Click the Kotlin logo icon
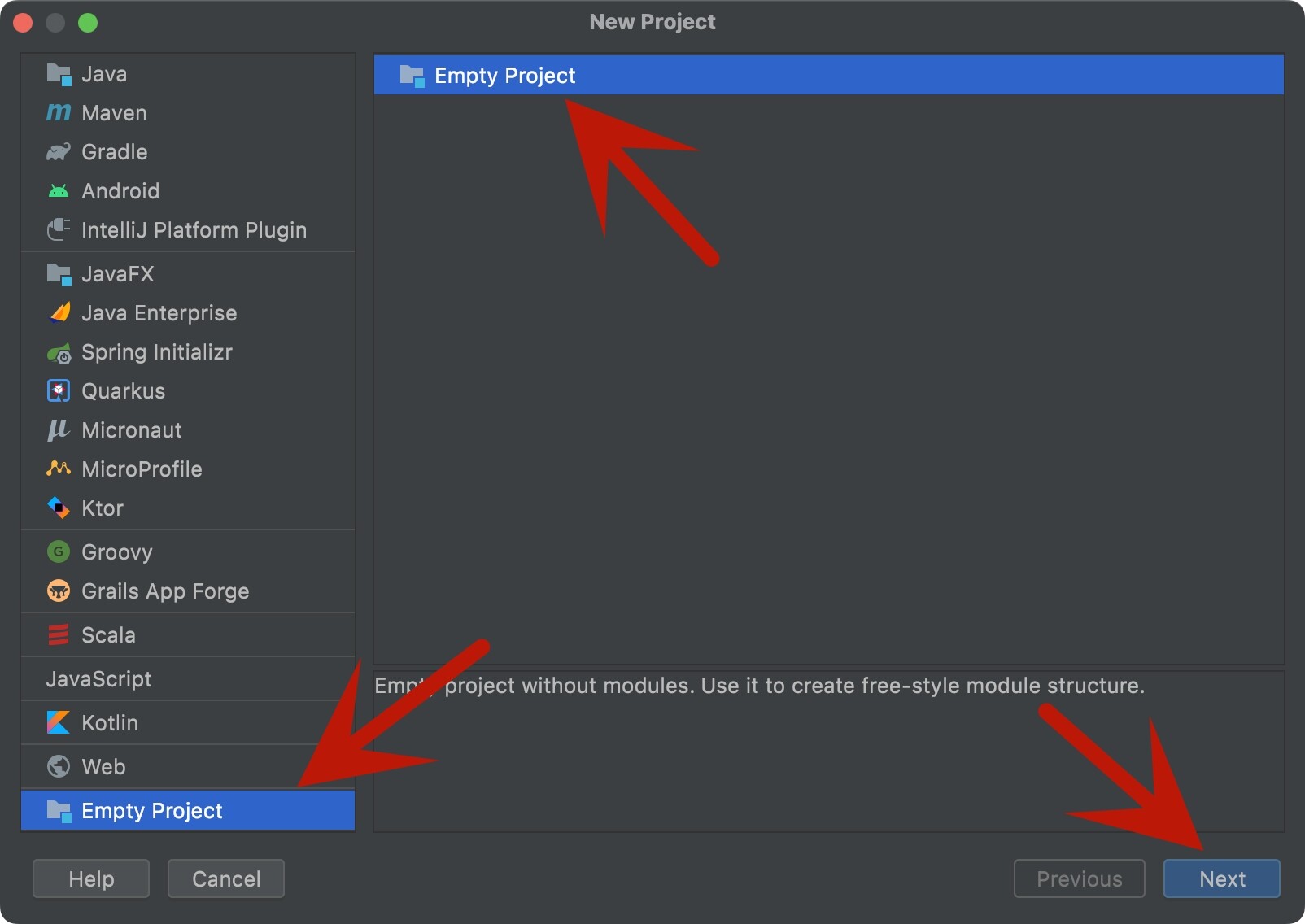This screenshot has width=1305, height=924. pos(59,723)
